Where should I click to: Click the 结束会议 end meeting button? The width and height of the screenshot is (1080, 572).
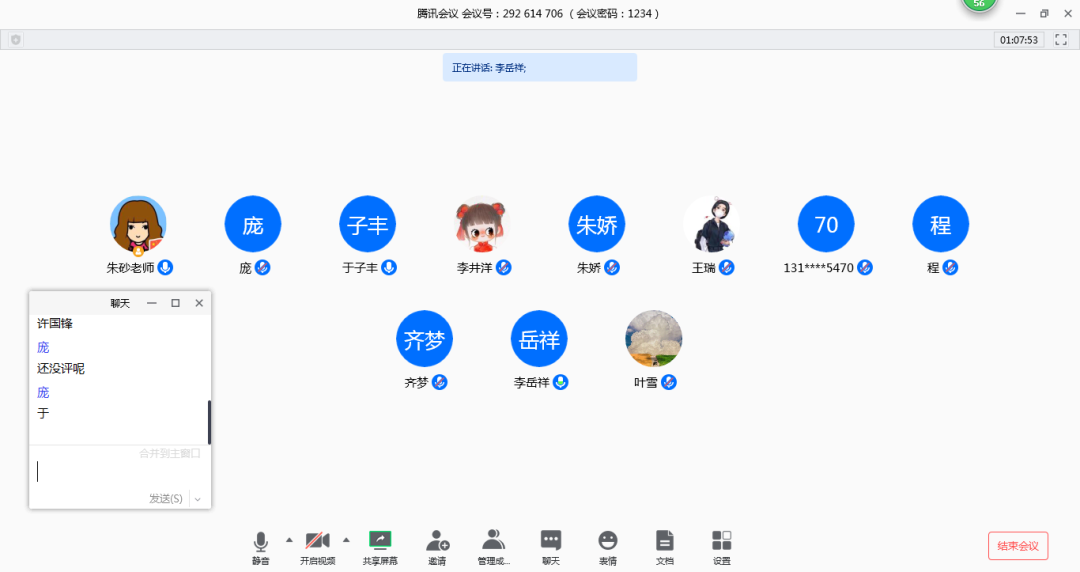coord(1018,546)
